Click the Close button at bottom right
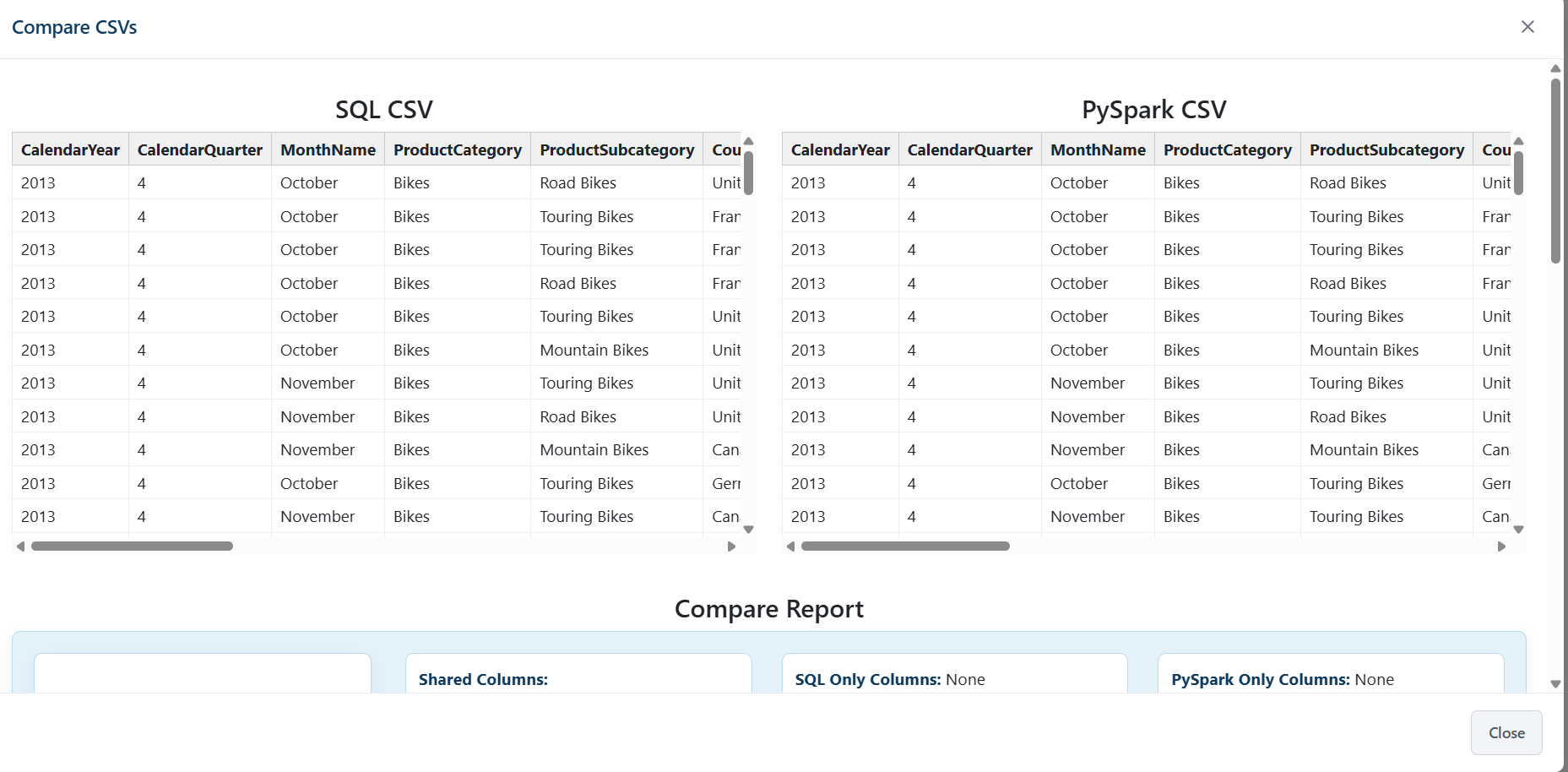Image resolution: width=1568 pixels, height=772 pixels. tap(1506, 732)
